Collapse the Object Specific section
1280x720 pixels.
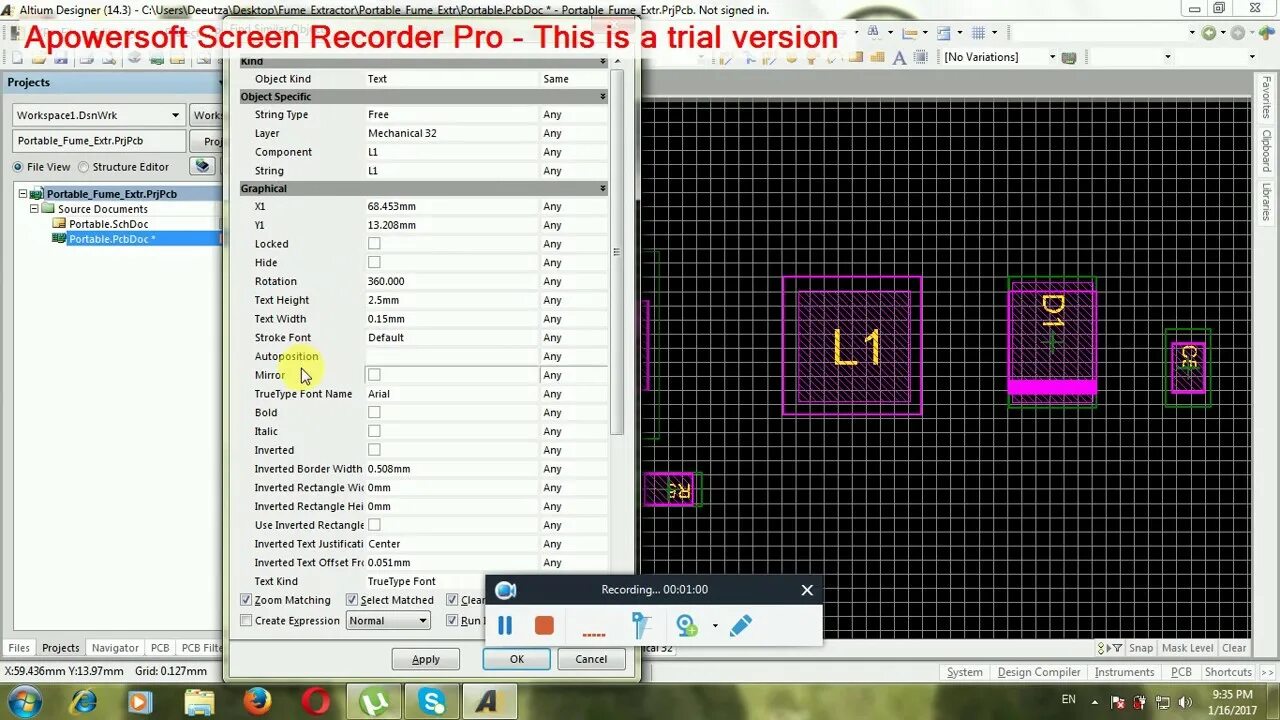603,97
